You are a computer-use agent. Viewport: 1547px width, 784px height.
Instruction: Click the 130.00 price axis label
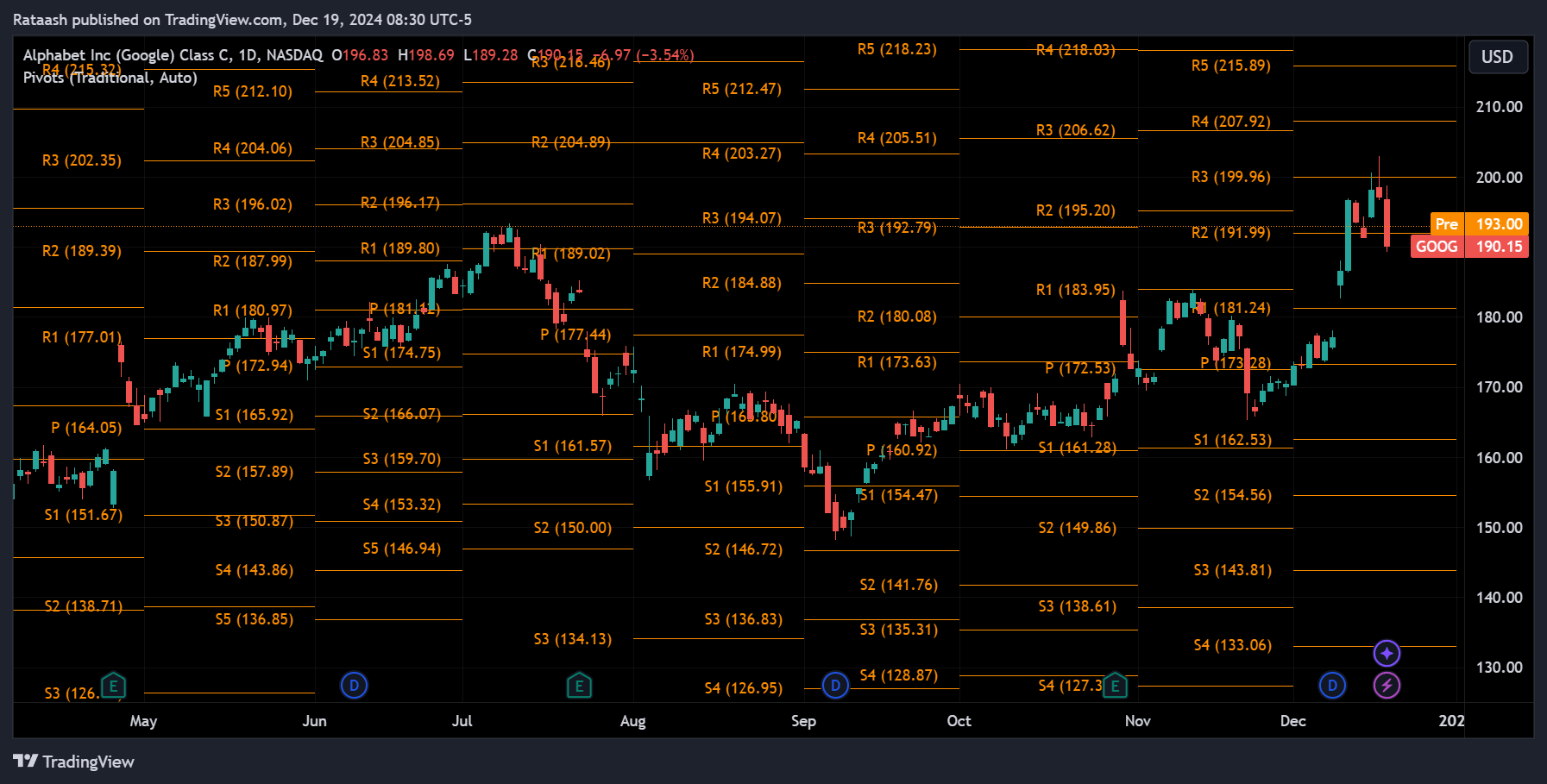click(1500, 668)
